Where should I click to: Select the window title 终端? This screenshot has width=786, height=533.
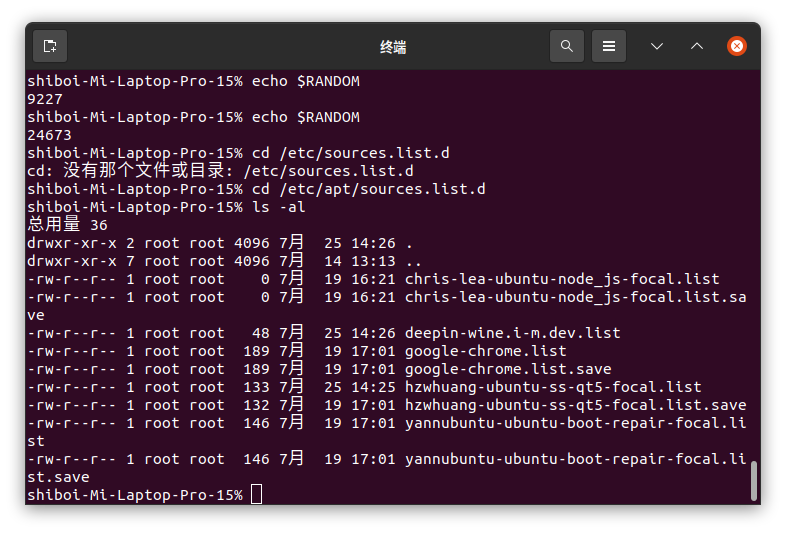[x=393, y=47]
